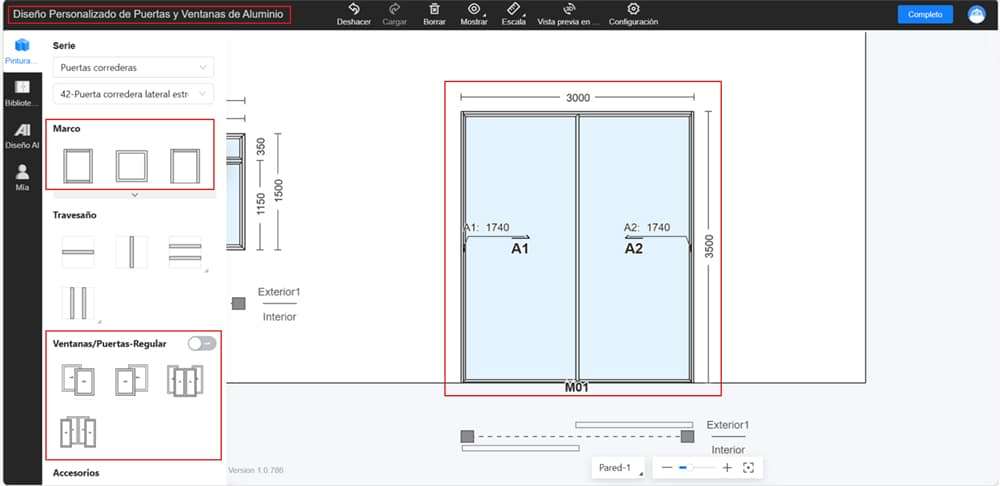1000x486 pixels.
Task: Toggle the Ventanas/Puertas-Regular switch
Action: (x=202, y=344)
